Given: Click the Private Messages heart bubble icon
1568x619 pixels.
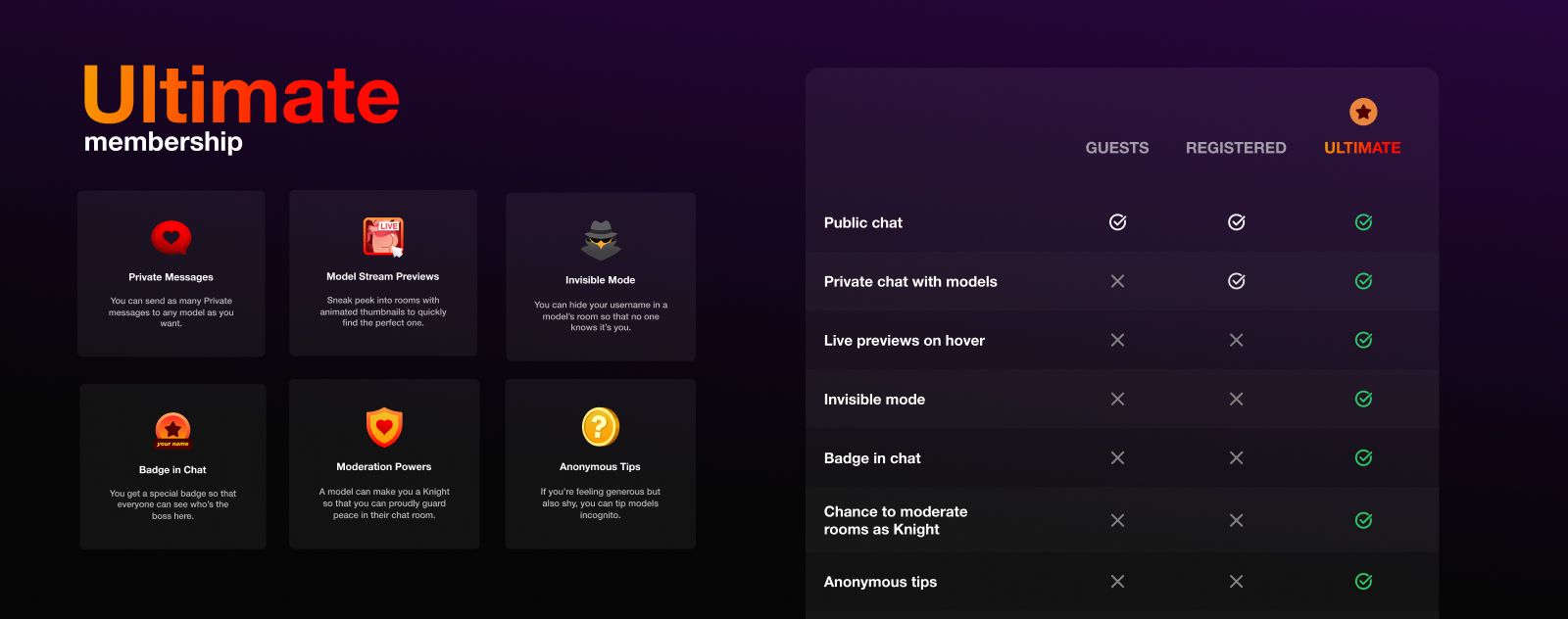Looking at the screenshot, I should 171,238.
